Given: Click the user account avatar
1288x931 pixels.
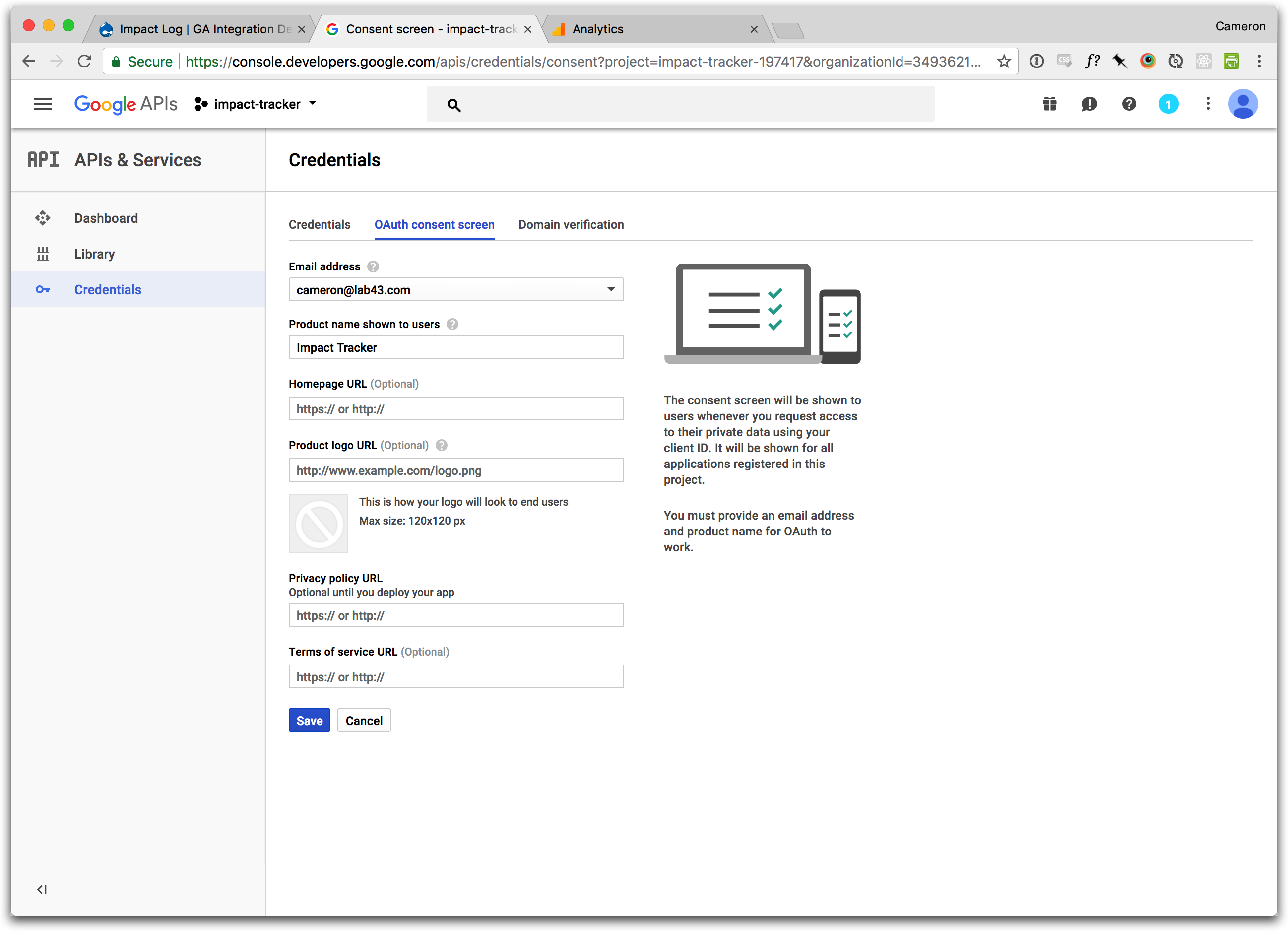Looking at the screenshot, I should pyautogui.click(x=1242, y=104).
